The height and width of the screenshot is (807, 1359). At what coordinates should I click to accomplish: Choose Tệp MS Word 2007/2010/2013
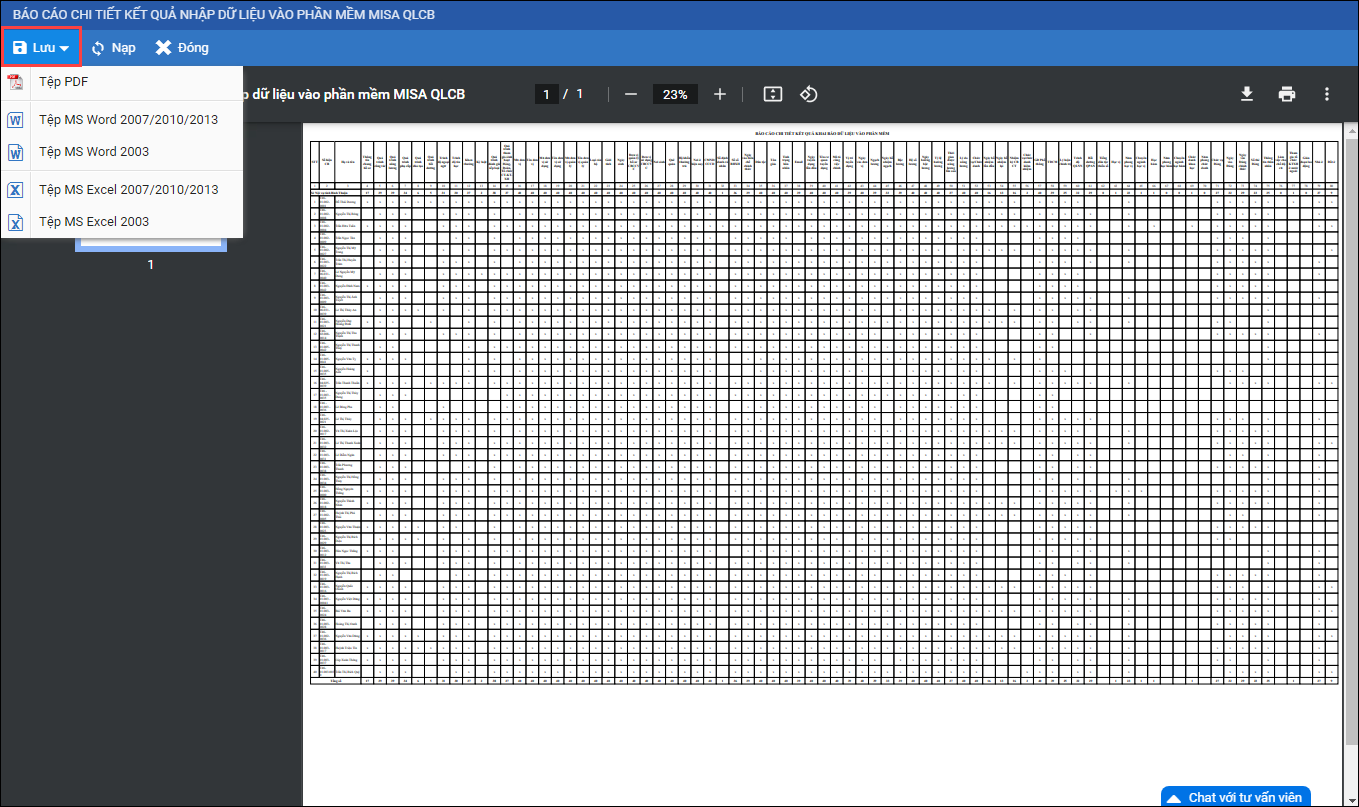point(128,120)
